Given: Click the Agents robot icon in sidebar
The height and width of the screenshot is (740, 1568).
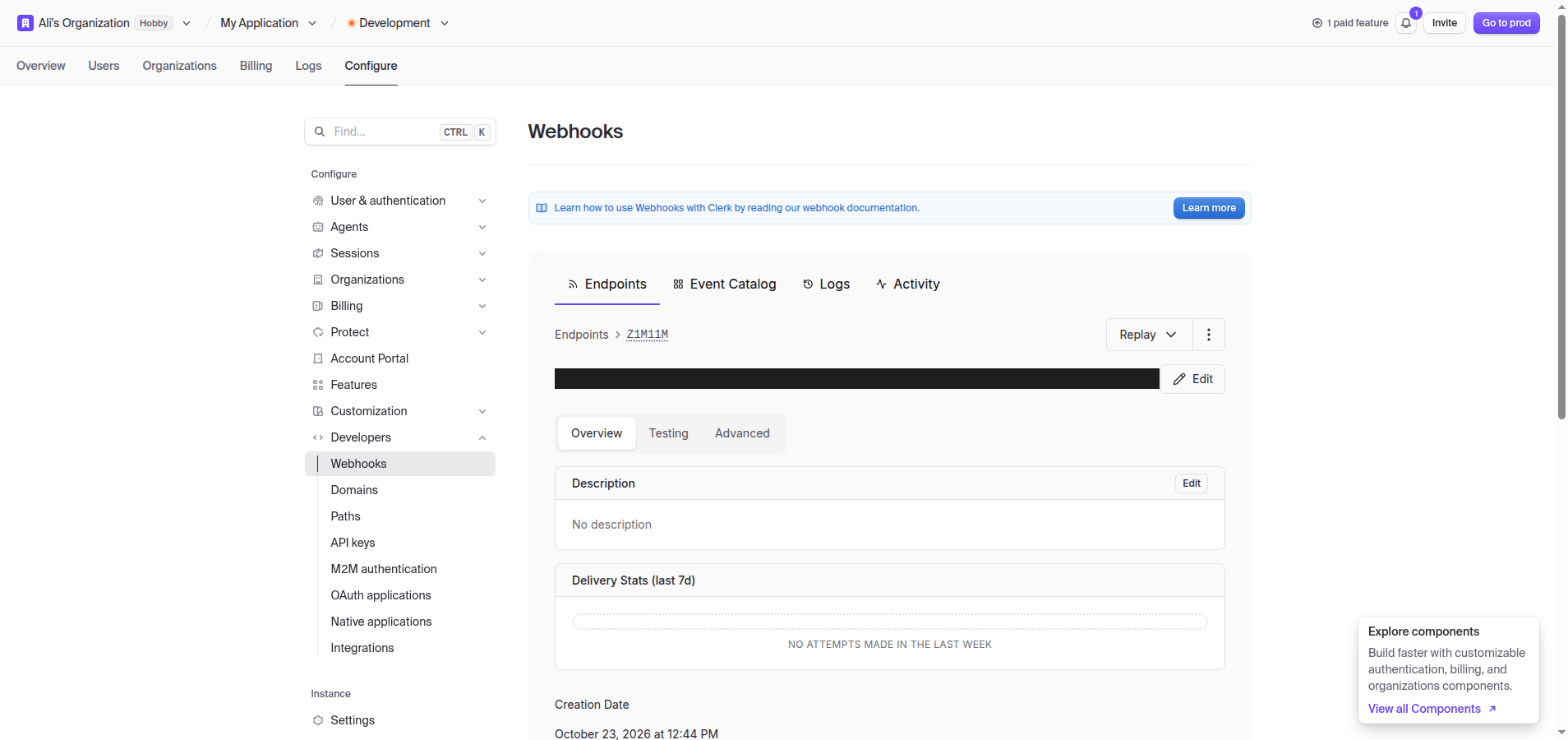Looking at the screenshot, I should coord(318,227).
